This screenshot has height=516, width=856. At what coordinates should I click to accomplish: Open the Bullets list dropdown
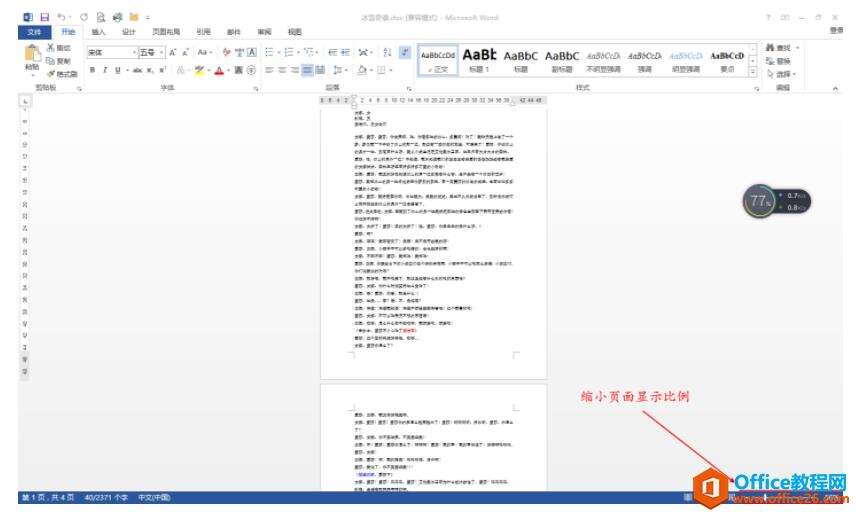[278, 52]
